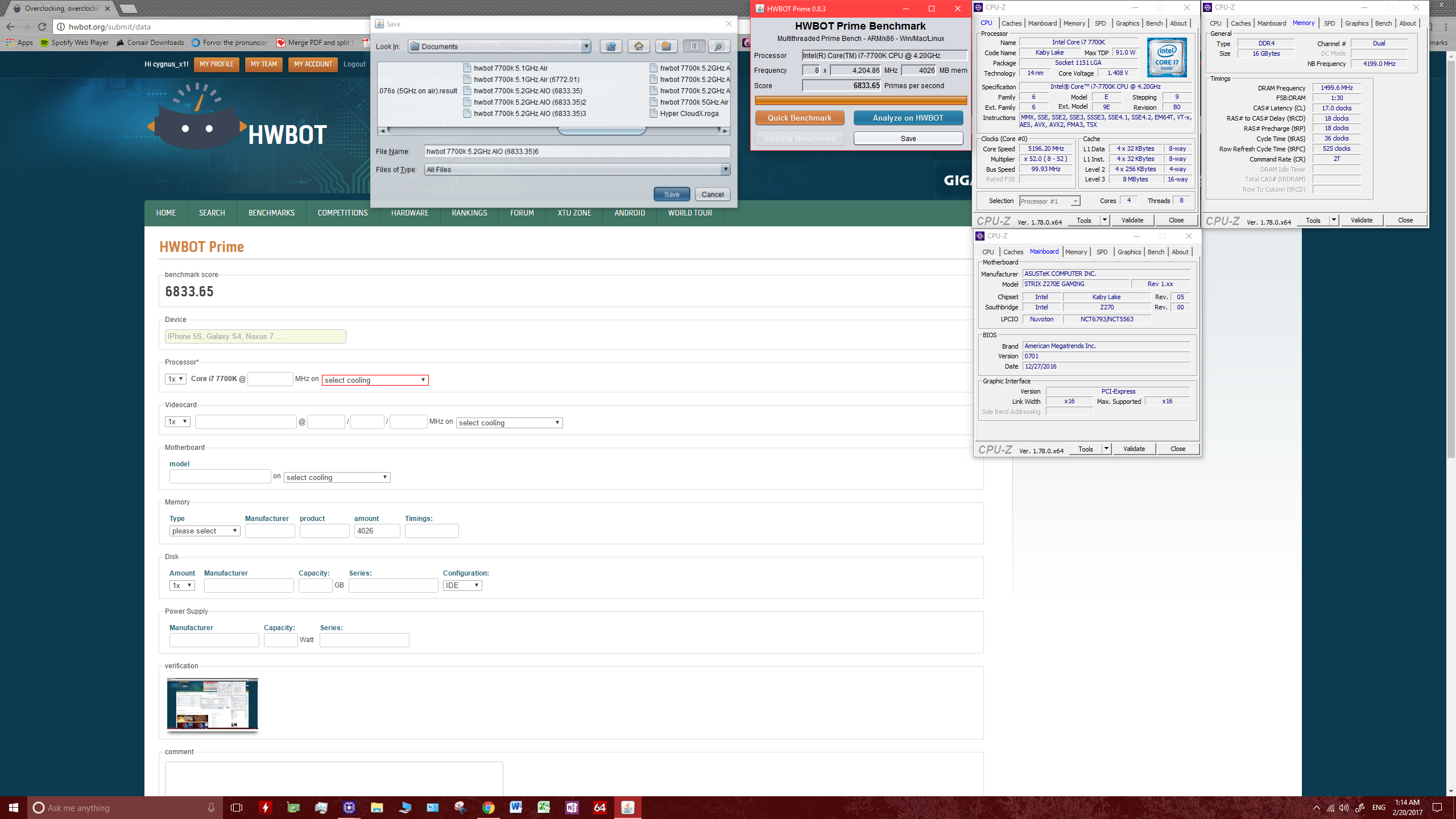Open the Action Center notifications icon
This screenshot has width=1456, height=819.
(x=1437, y=808)
